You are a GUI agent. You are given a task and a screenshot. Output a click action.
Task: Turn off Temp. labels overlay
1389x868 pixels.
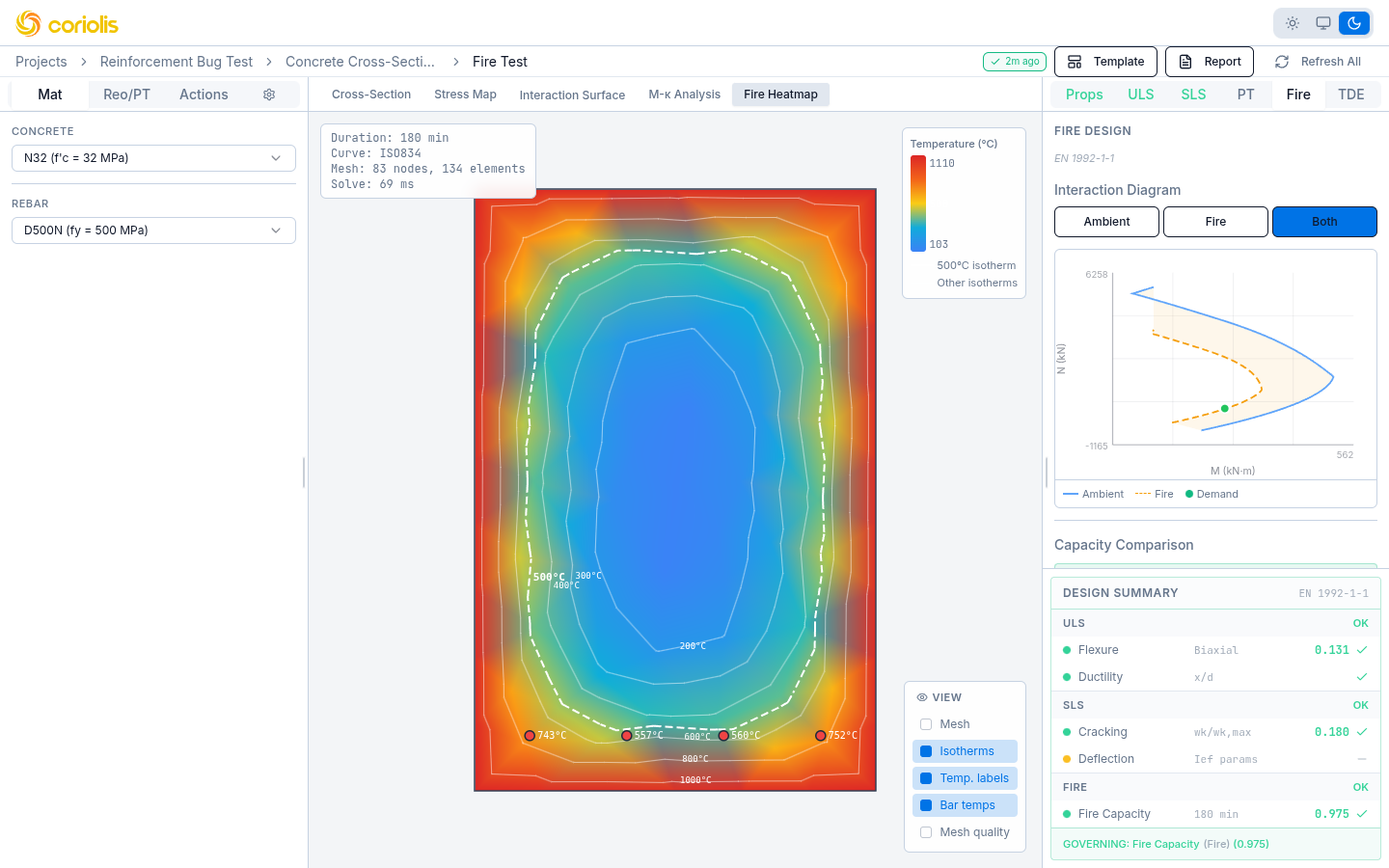(965, 778)
